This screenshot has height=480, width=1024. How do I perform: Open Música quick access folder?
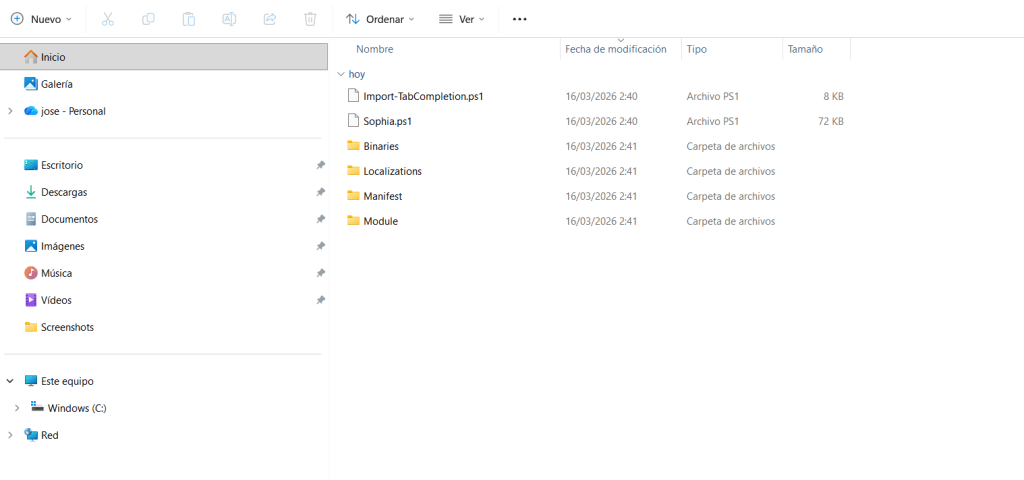pyautogui.click(x=56, y=273)
